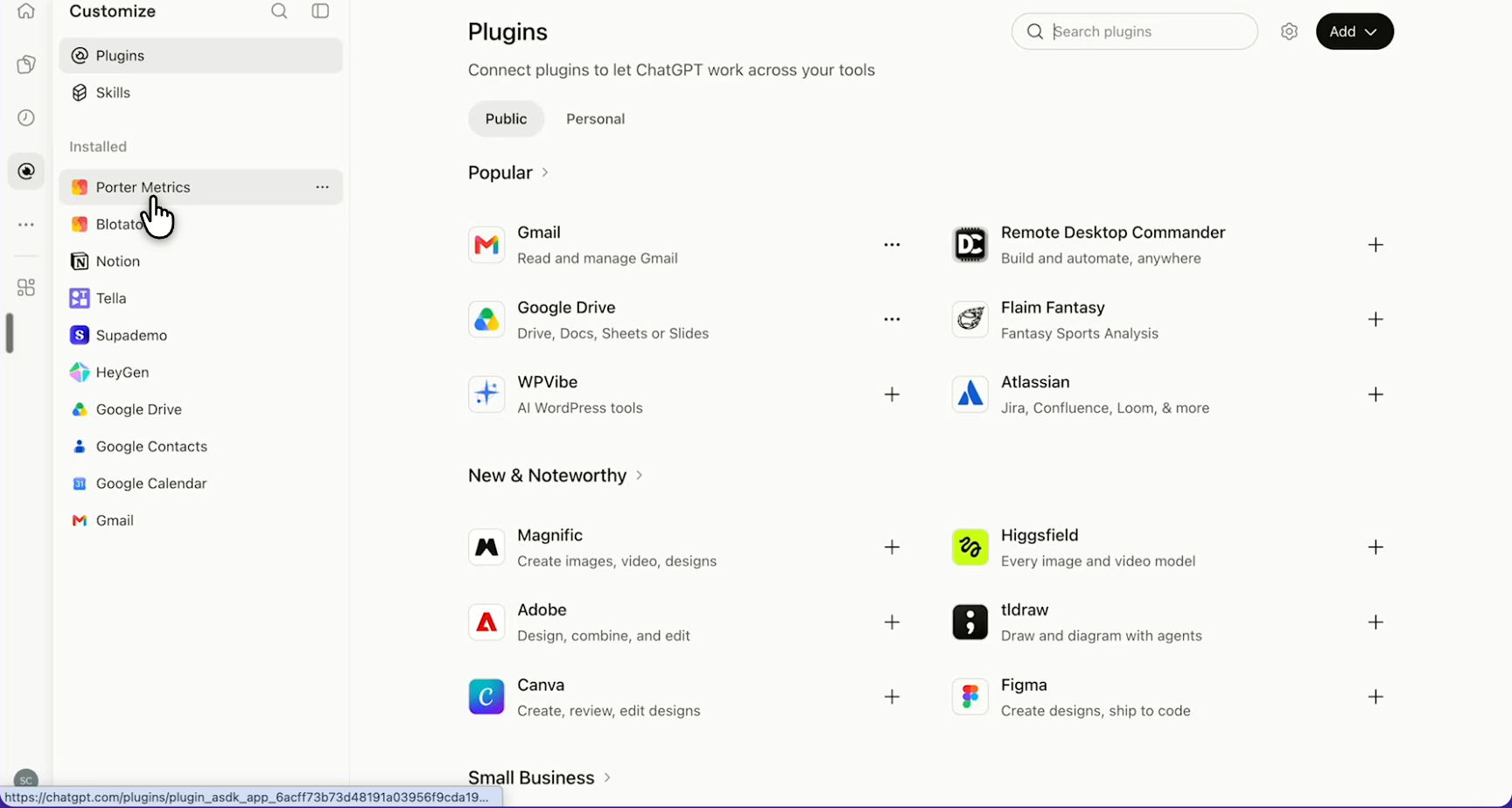This screenshot has width=1512, height=808.
Task: Open Skills in the sidebar
Action: pyautogui.click(x=200, y=93)
